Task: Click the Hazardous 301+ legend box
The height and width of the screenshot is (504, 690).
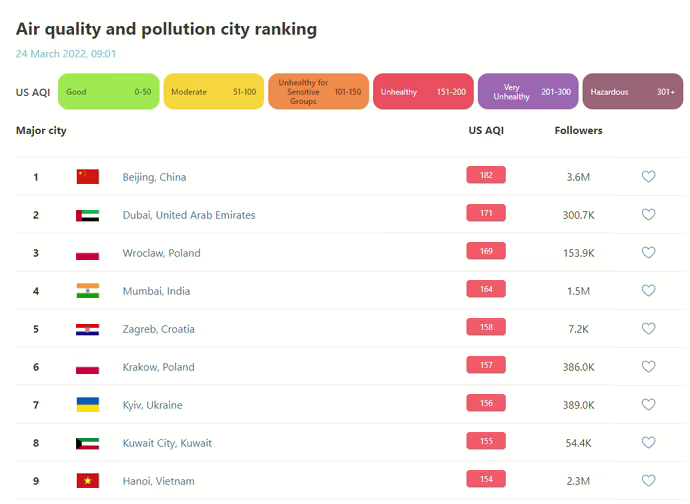Action: pos(632,92)
